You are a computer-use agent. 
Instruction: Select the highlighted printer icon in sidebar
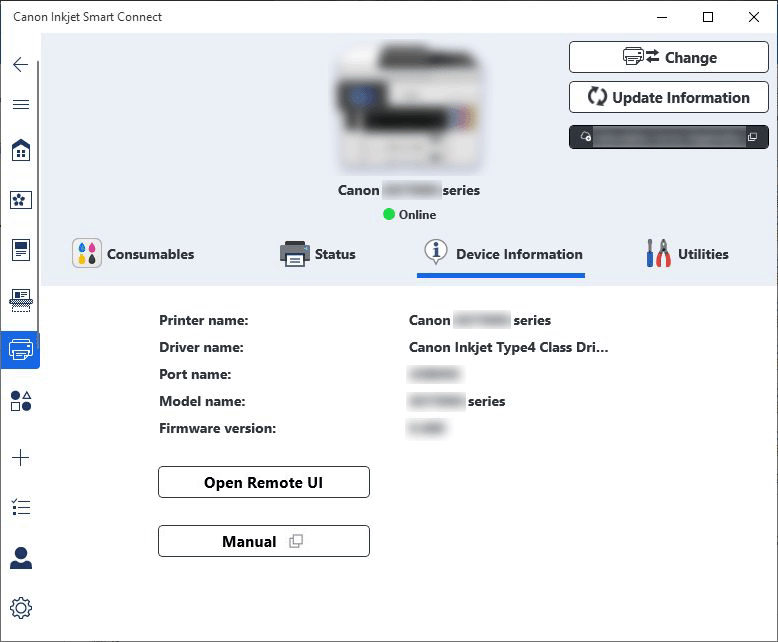pos(20,350)
